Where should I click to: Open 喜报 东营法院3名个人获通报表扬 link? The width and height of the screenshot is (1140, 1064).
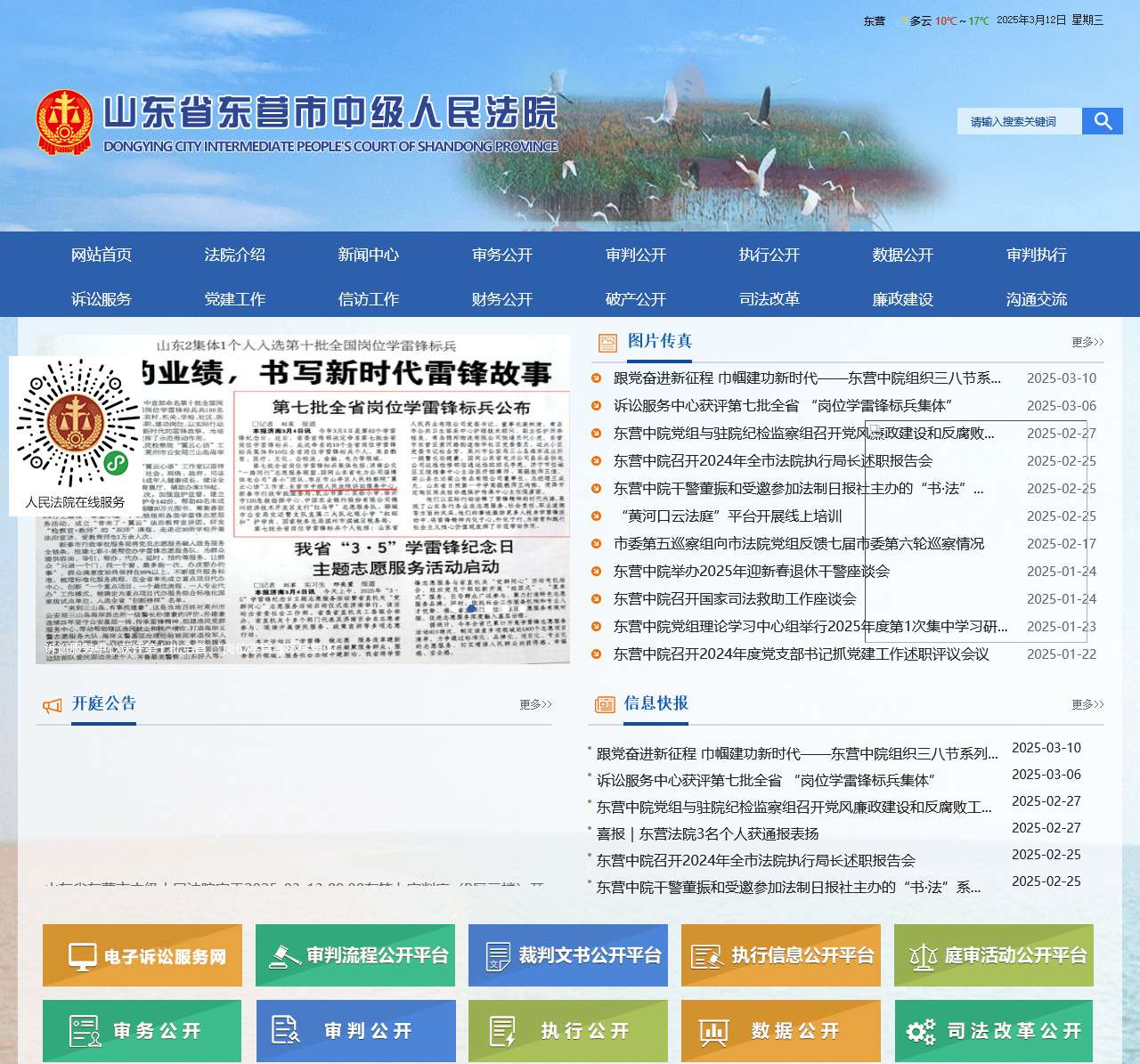707,834
